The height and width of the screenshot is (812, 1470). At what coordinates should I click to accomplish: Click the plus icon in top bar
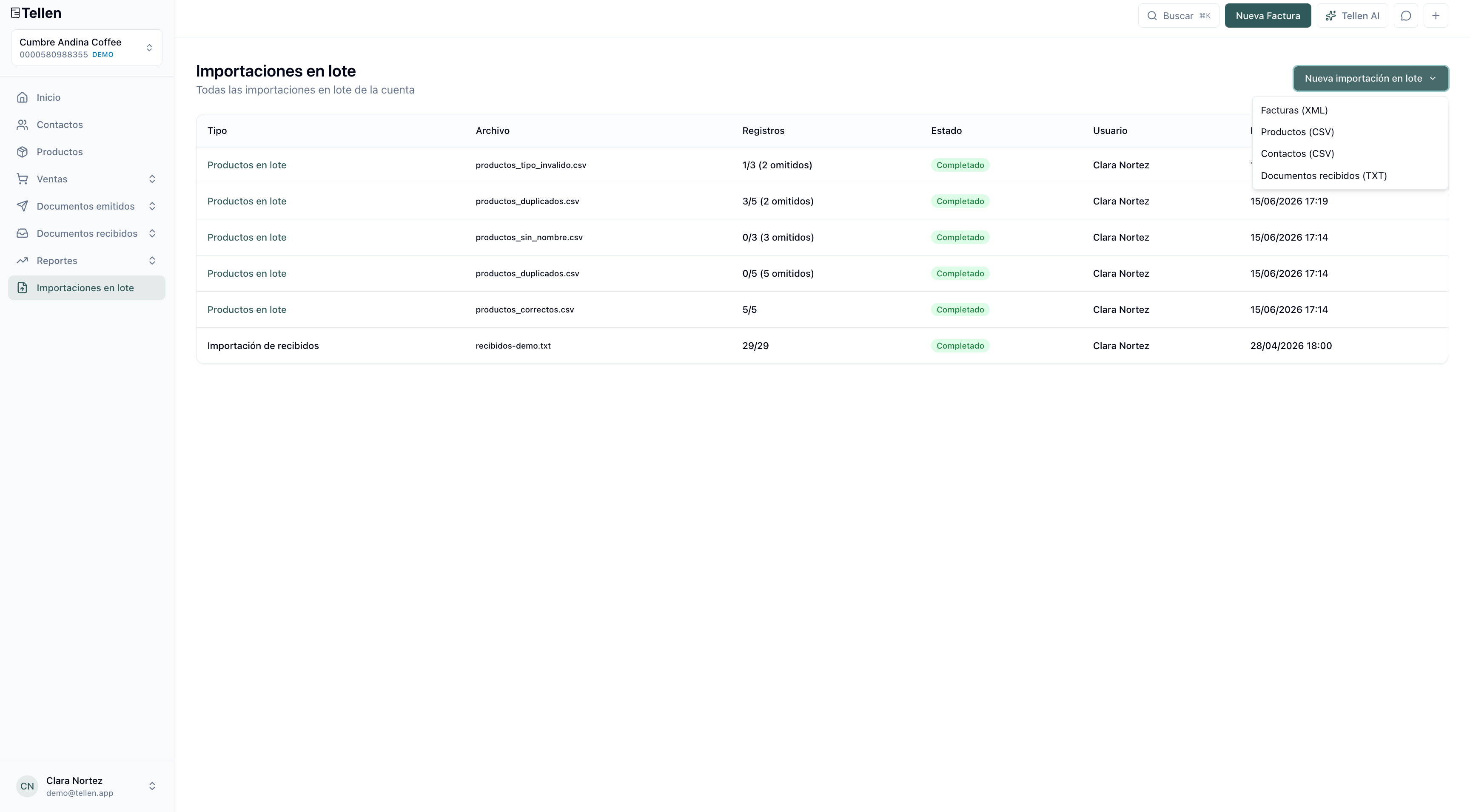tap(1436, 16)
